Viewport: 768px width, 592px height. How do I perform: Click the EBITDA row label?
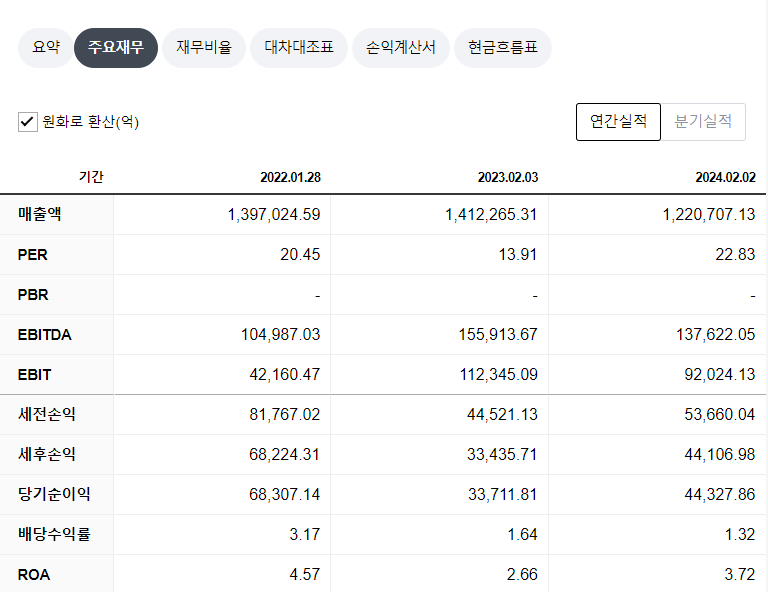[x=45, y=335]
